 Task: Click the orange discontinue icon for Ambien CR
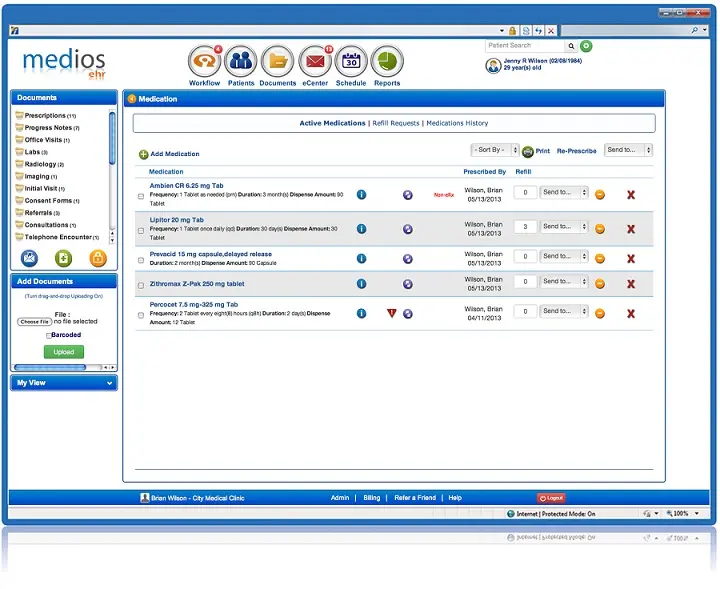[600, 195]
